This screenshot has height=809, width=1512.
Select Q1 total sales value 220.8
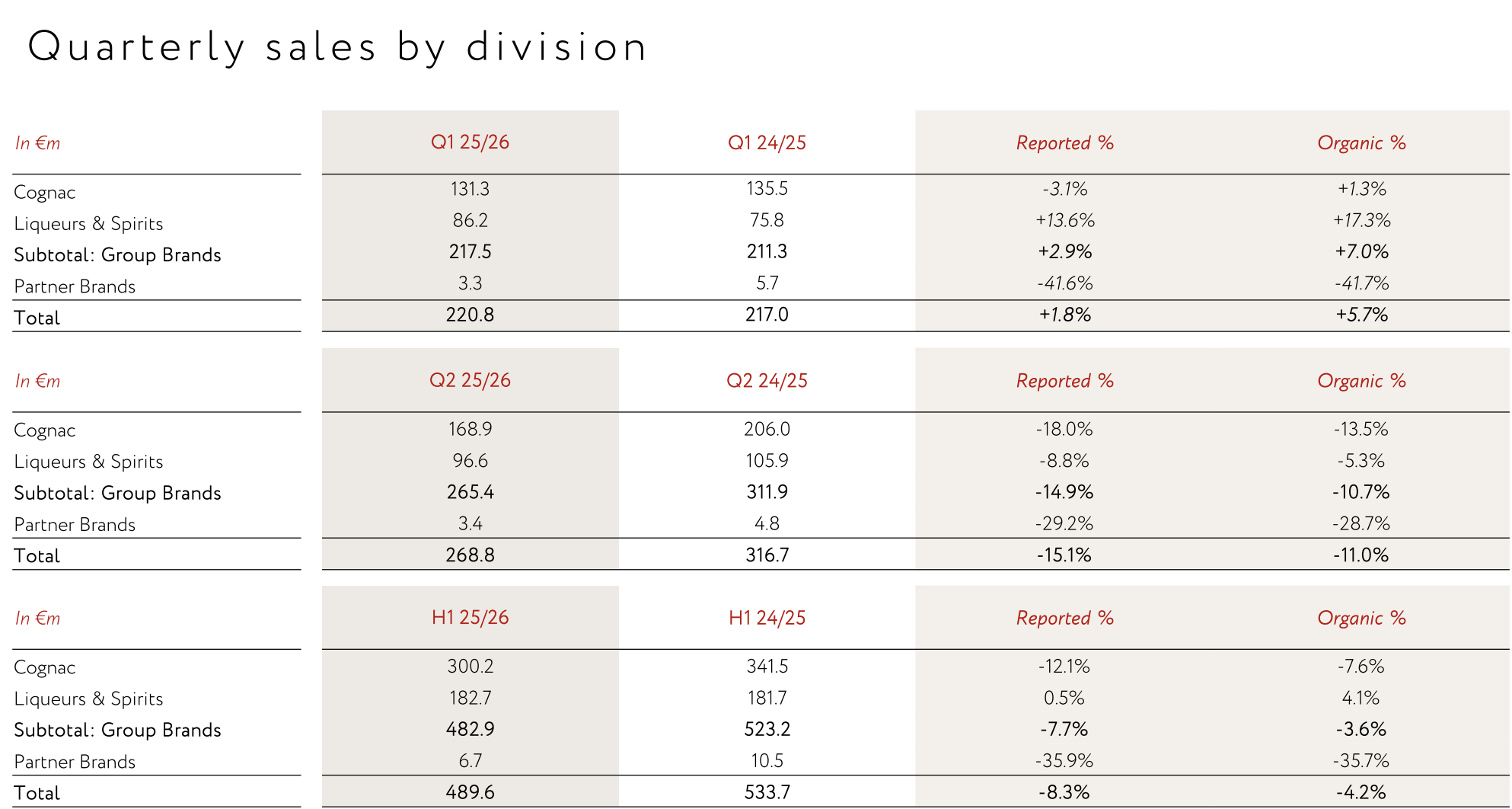point(470,315)
